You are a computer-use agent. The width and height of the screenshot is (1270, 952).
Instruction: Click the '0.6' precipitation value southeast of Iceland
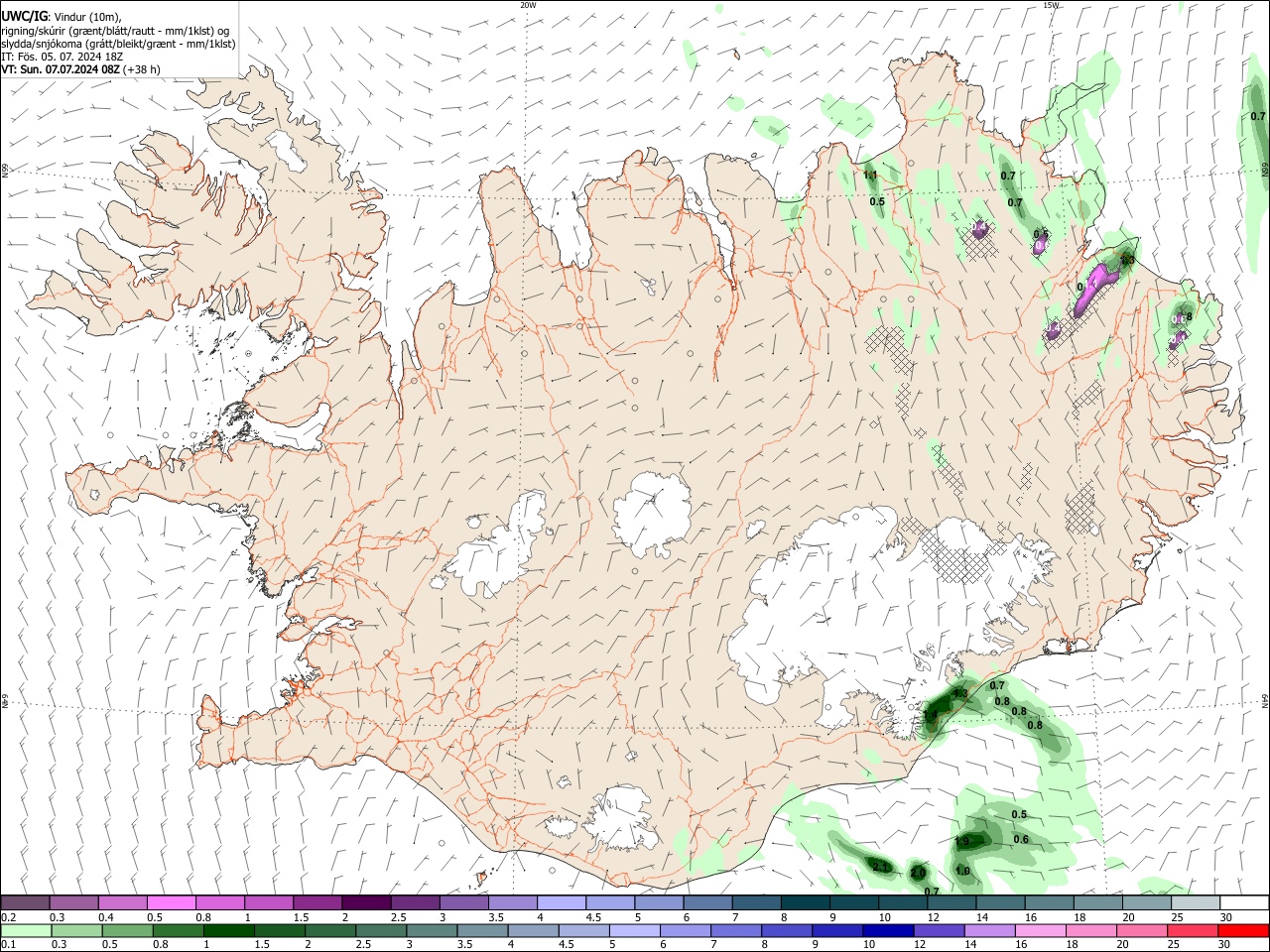pos(1021,839)
